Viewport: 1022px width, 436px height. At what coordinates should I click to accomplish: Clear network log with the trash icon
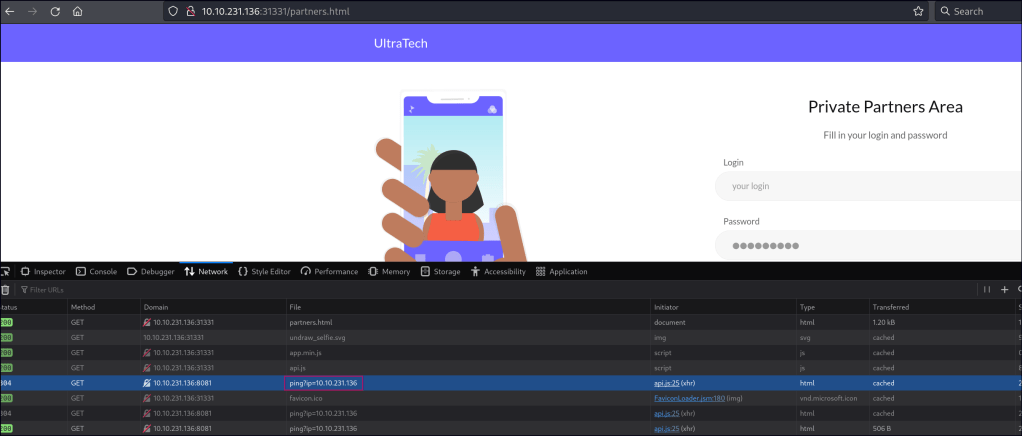(x=5, y=289)
